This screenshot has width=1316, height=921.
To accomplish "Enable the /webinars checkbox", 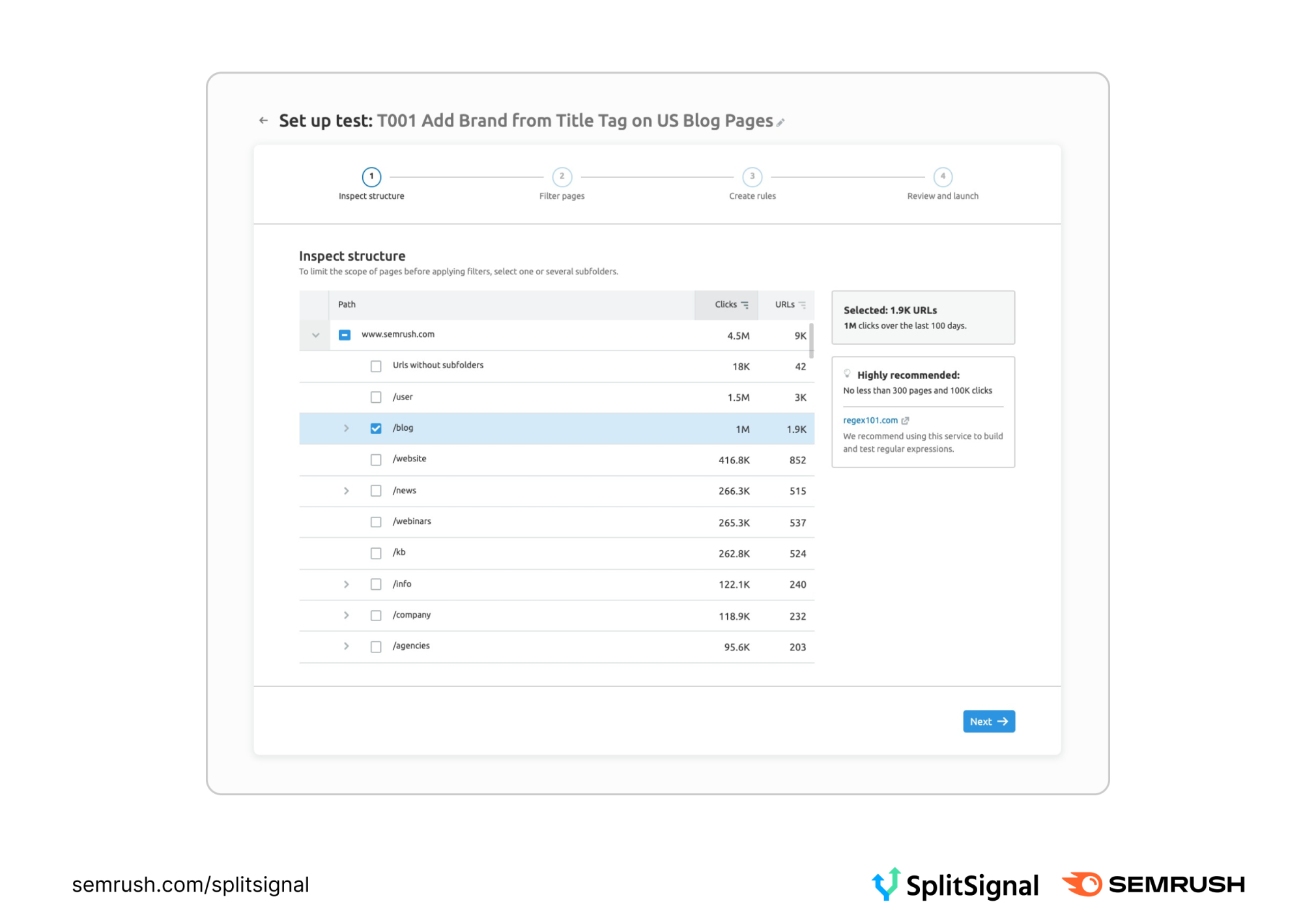I will point(376,522).
